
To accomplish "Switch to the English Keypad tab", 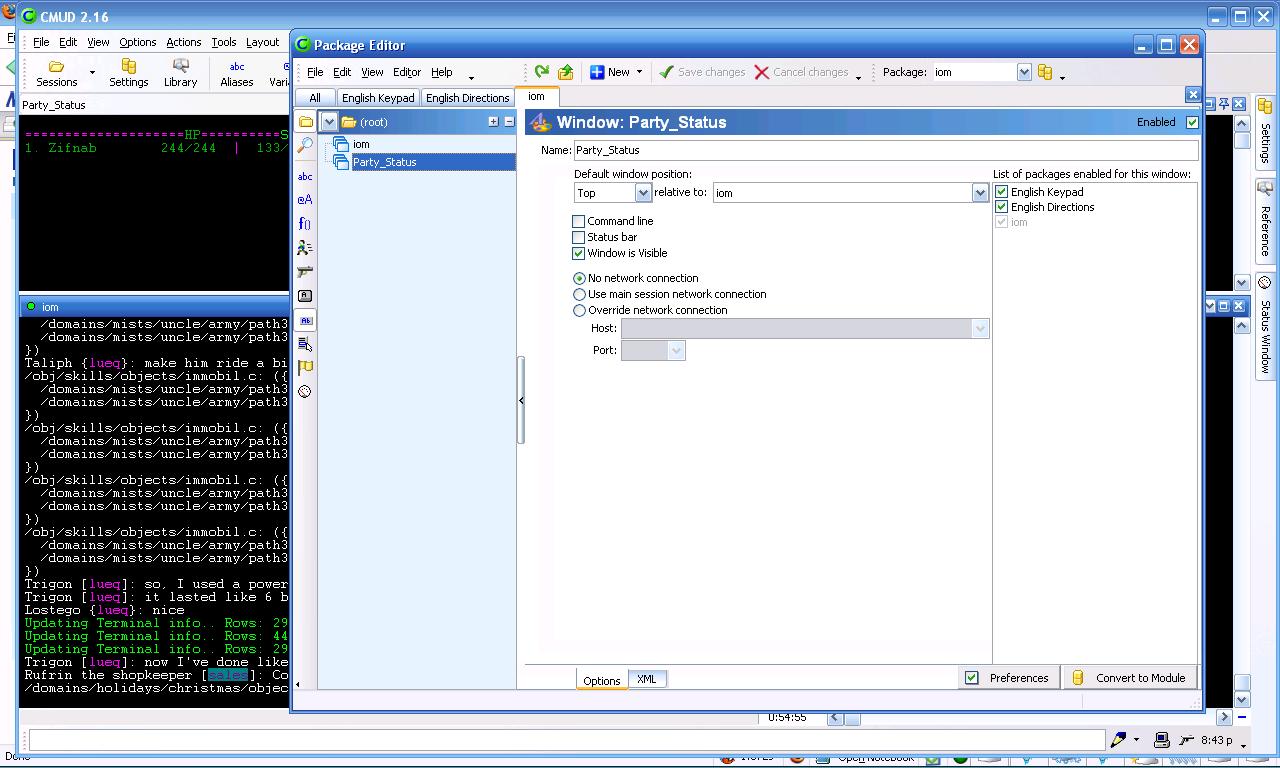I will (x=378, y=98).
